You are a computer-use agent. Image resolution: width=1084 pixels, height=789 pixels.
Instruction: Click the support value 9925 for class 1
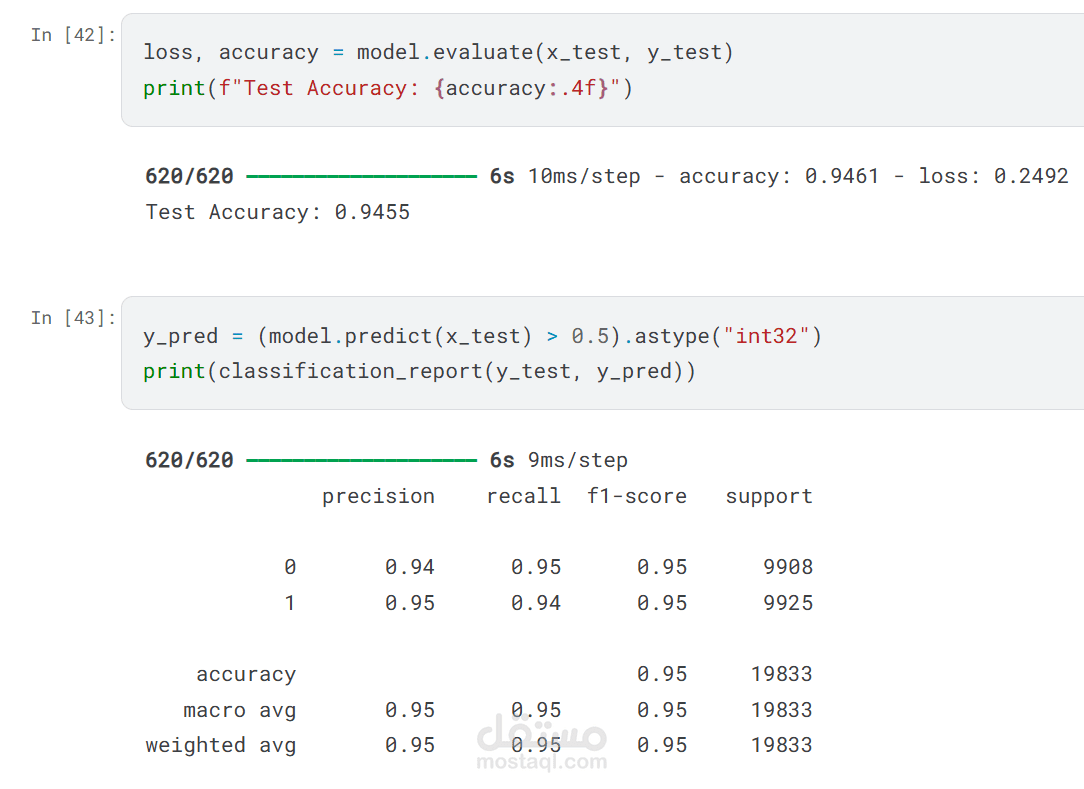tap(788, 603)
